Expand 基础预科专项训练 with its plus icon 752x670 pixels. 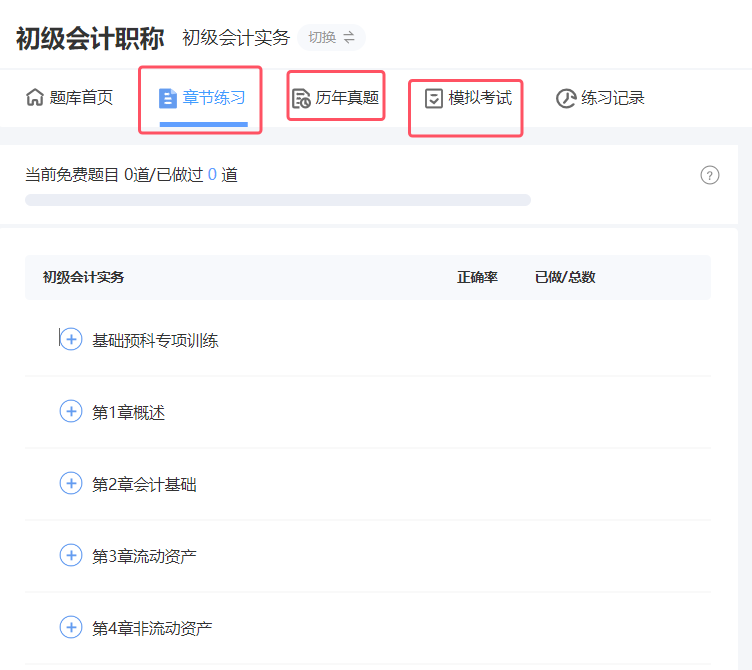coord(71,340)
